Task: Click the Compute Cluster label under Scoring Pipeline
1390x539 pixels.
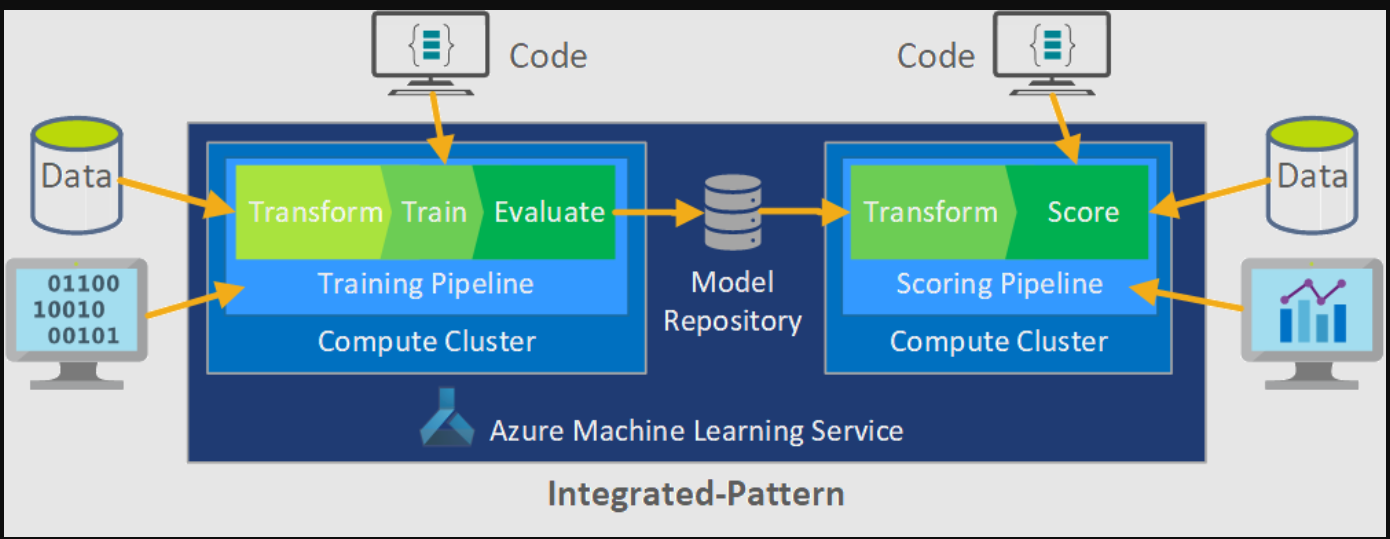Action: coord(999,342)
